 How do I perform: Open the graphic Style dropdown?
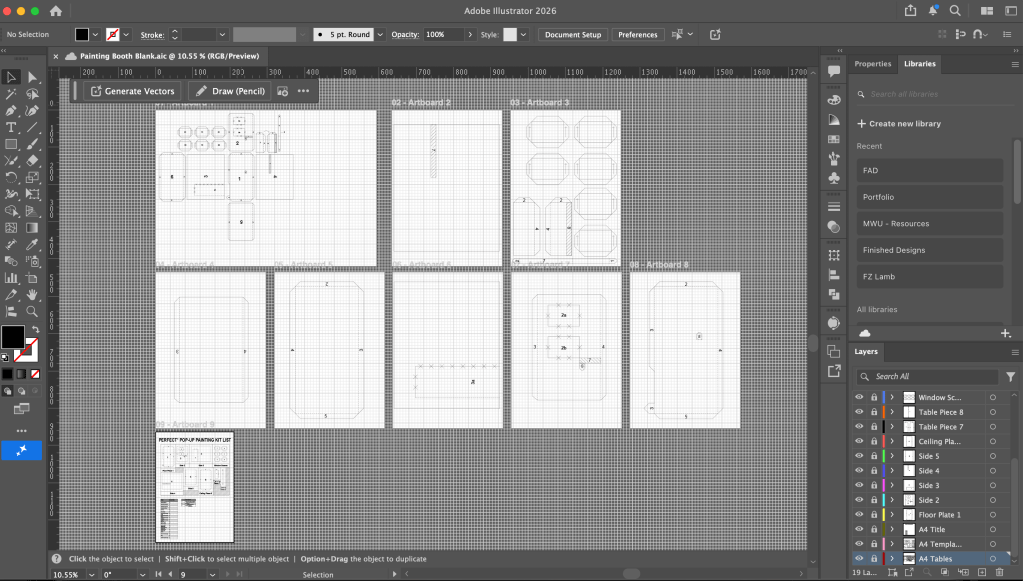[x=524, y=34]
